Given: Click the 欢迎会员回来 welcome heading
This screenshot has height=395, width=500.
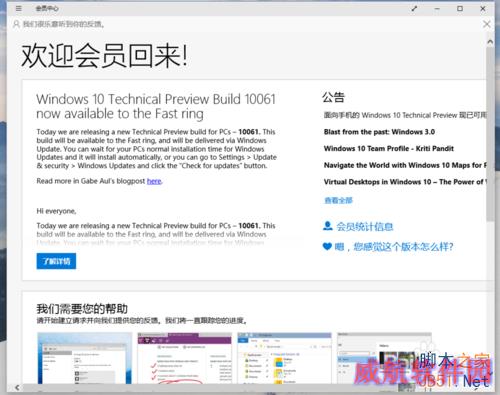Looking at the screenshot, I should 104,56.
